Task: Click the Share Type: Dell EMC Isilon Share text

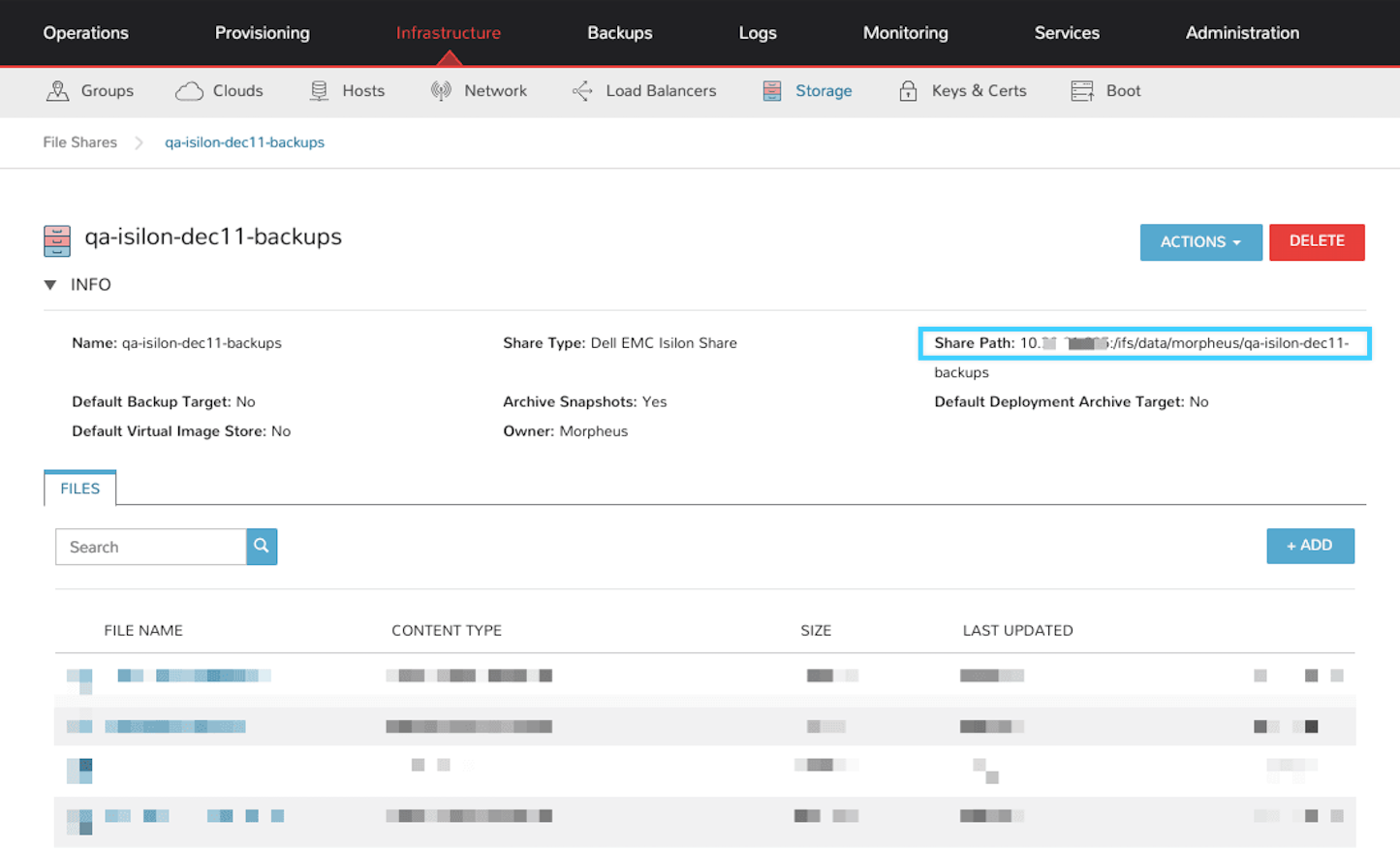Action: (620, 343)
